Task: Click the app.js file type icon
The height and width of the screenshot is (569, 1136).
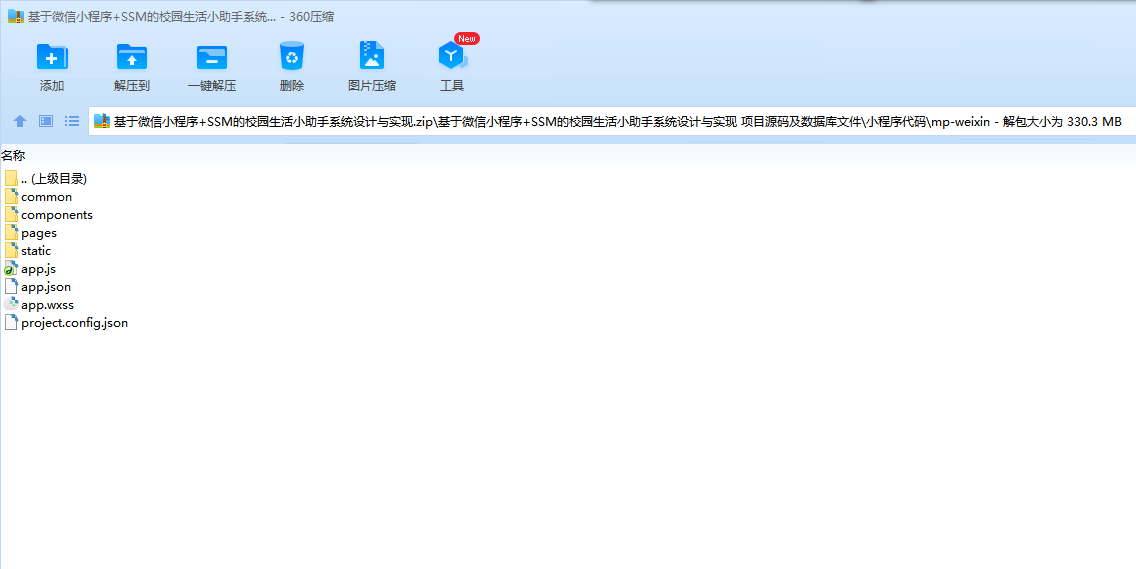Action: coord(11,269)
